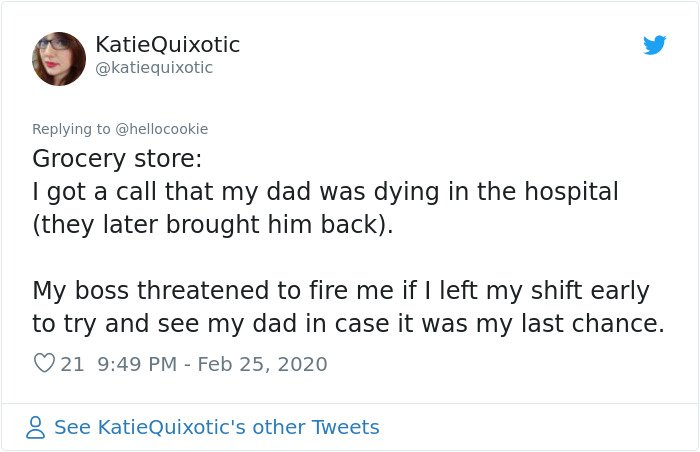Click empty footer area right of other Tweets link
The height and width of the screenshot is (452, 700).
[536, 427]
